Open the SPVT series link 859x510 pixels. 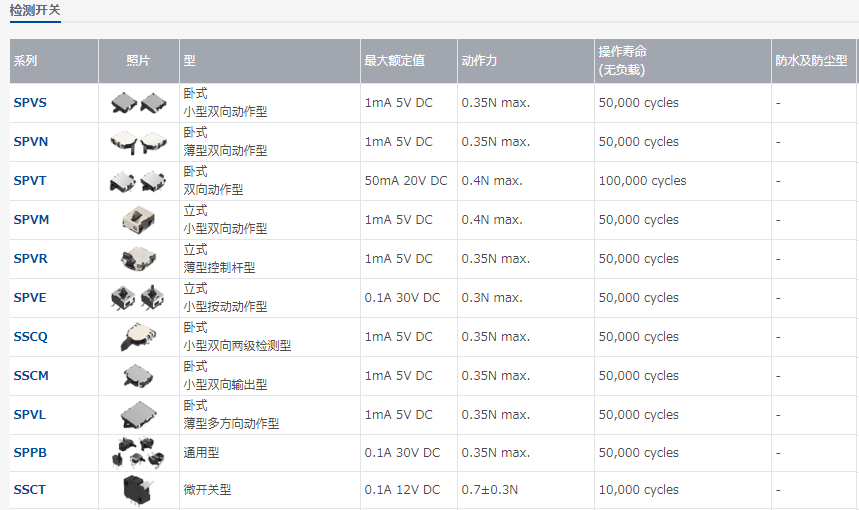coord(30,181)
